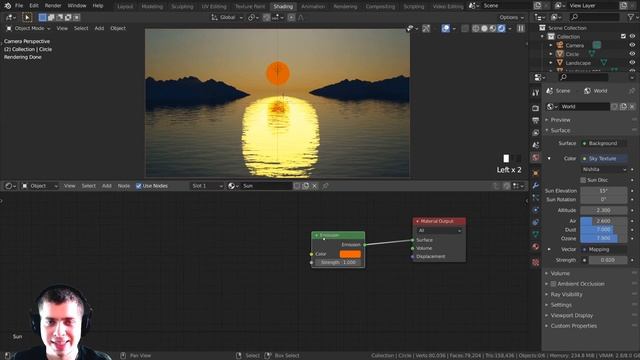The image size is (640, 360).
Task: Open the outliner filter funnel
Action: (631, 17)
